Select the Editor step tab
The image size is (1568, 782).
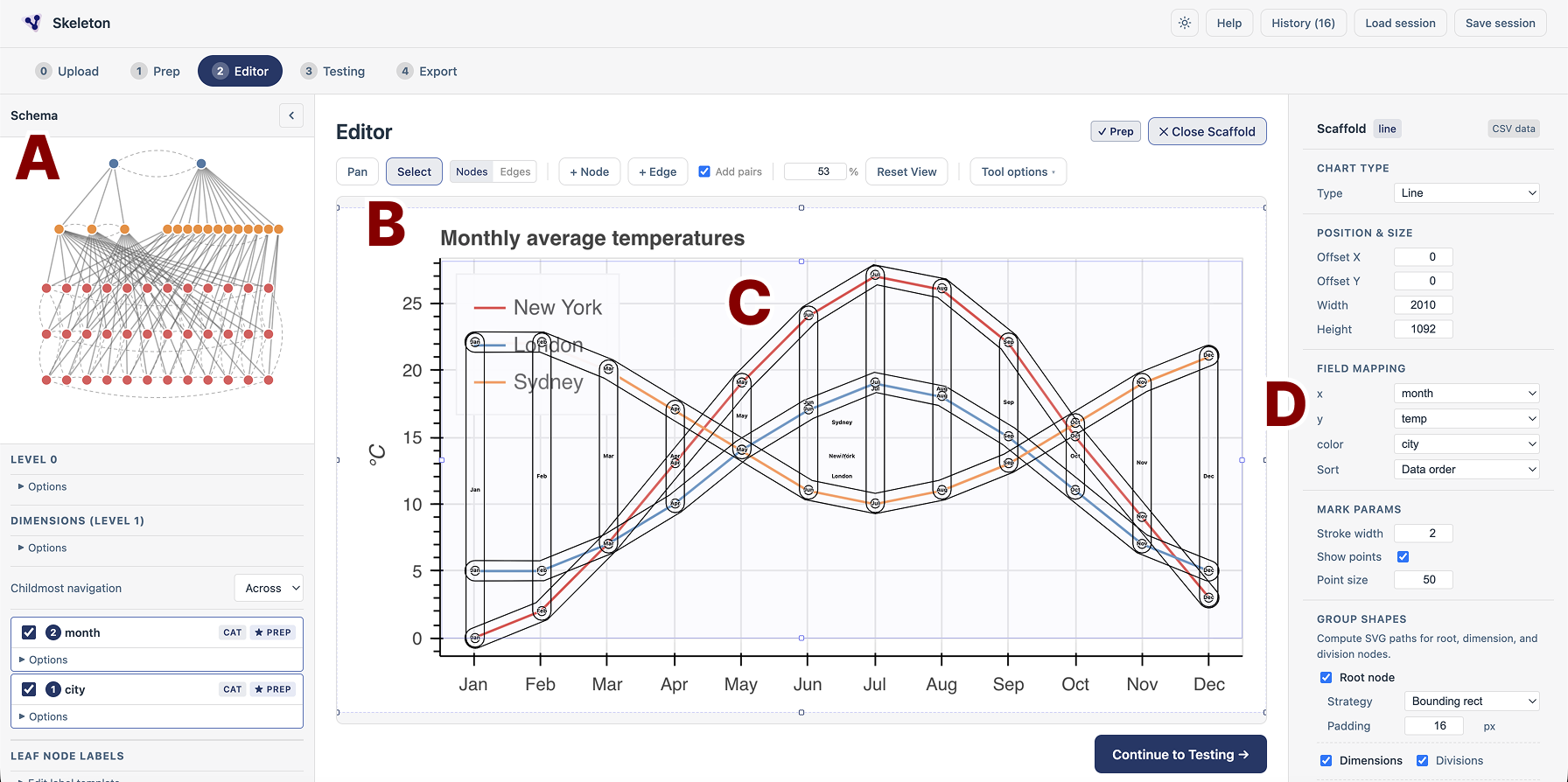click(x=241, y=71)
